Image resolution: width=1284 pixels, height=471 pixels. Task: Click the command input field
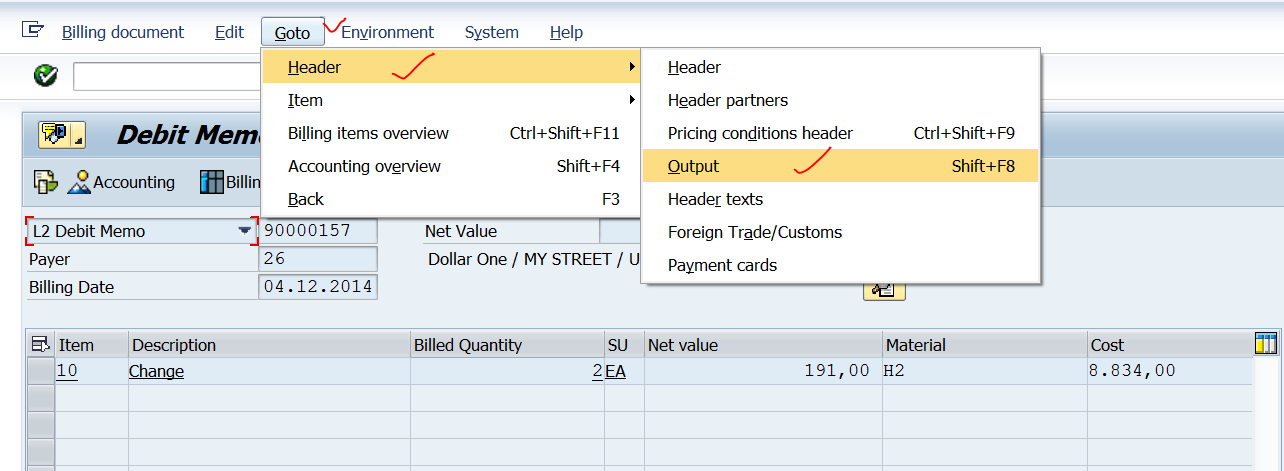(x=165, y=76)
